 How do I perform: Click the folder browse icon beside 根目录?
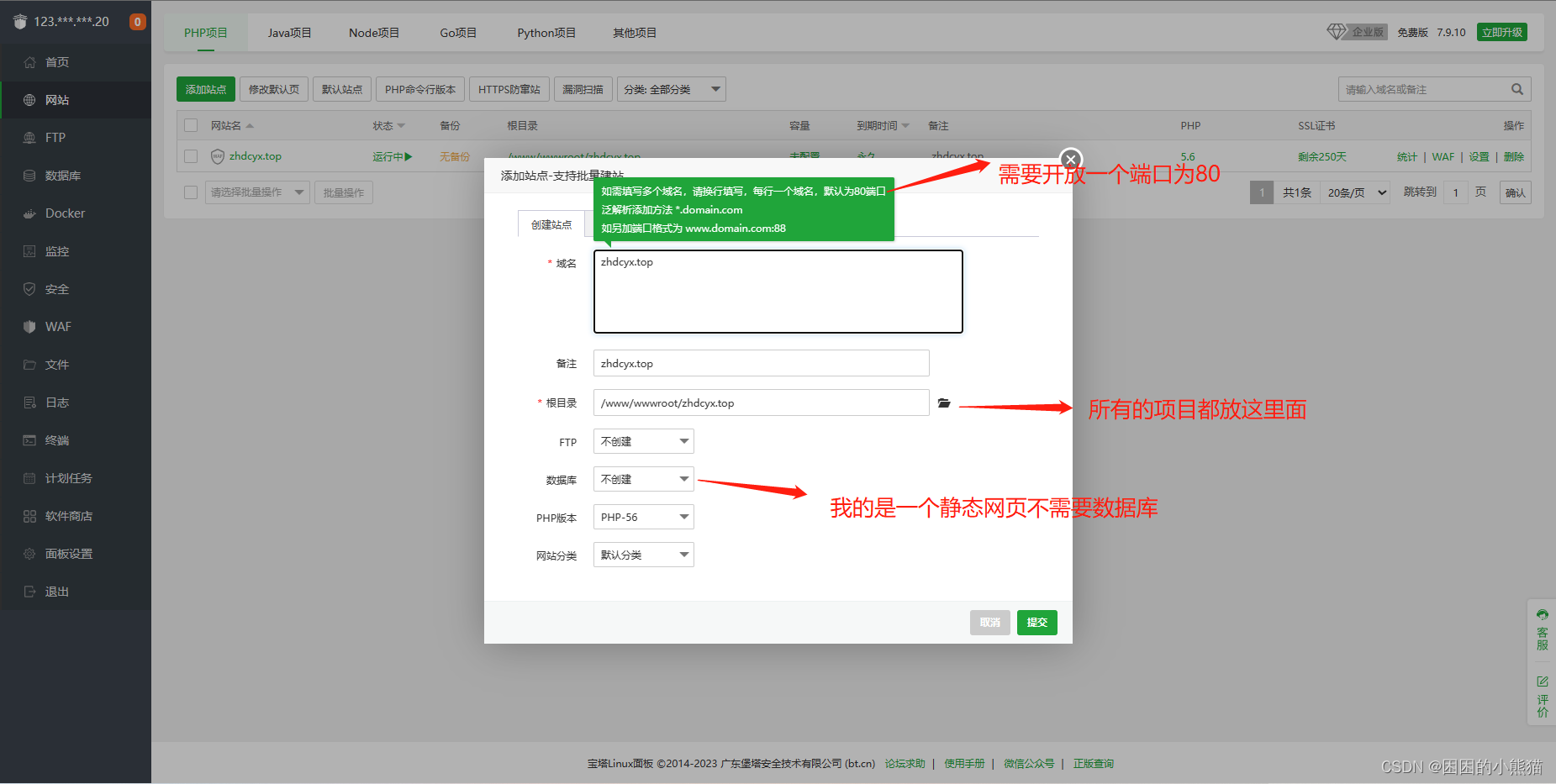[944, 403]
